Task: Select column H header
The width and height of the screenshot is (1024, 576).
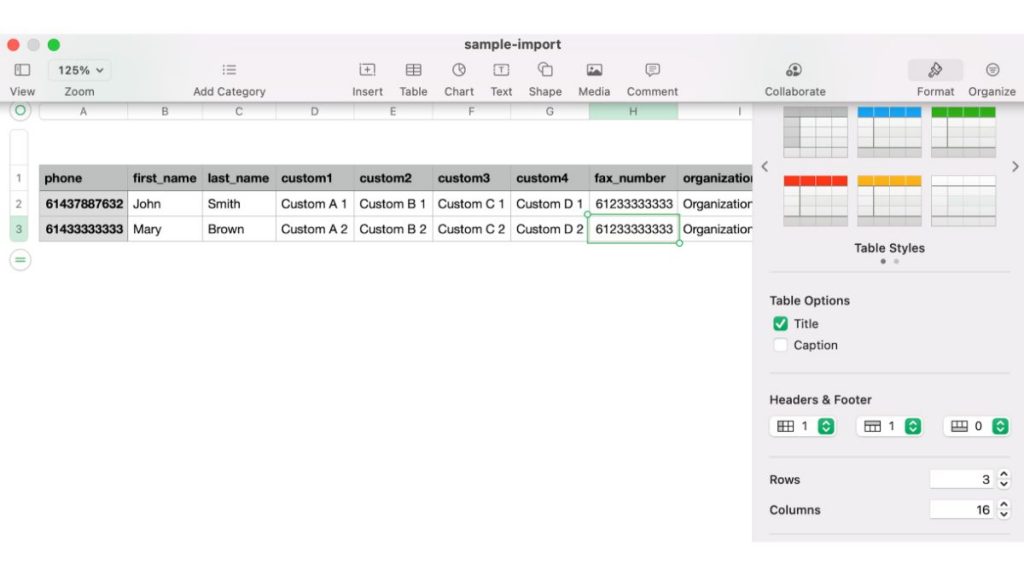Action: (x=633, y=112)
